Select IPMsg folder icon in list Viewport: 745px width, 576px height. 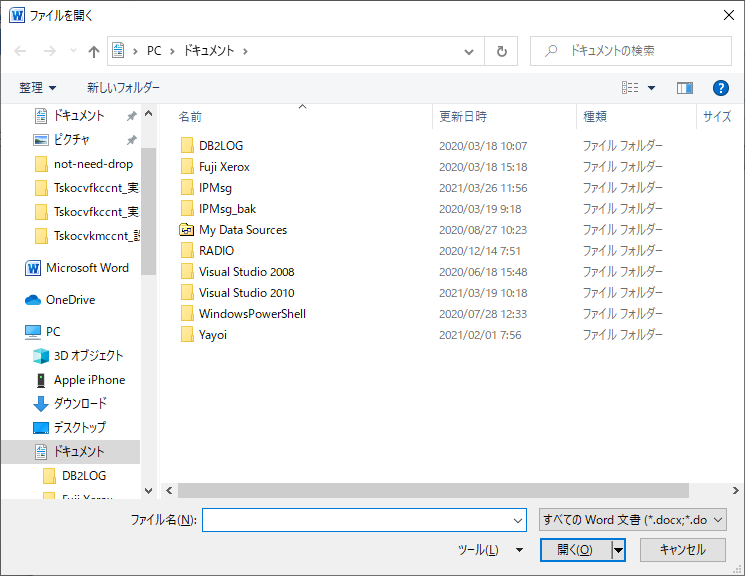187,188
